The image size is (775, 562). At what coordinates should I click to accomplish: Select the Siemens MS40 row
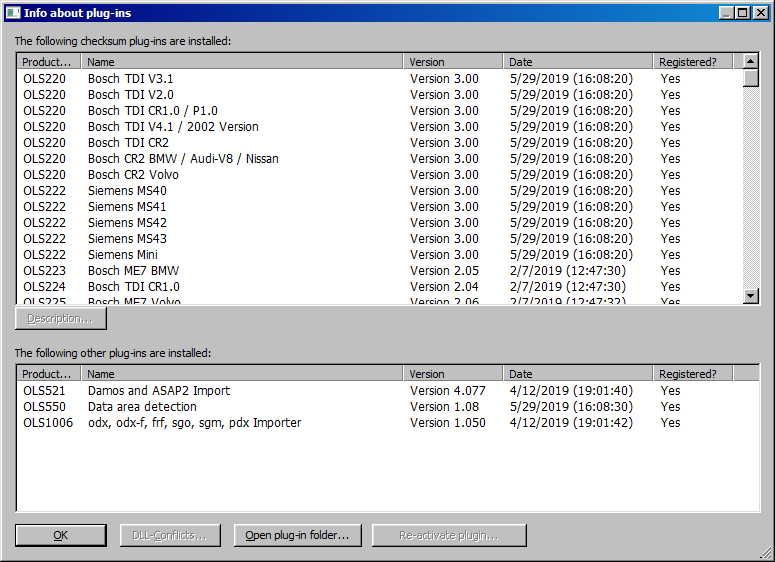(x=380, y=190)
